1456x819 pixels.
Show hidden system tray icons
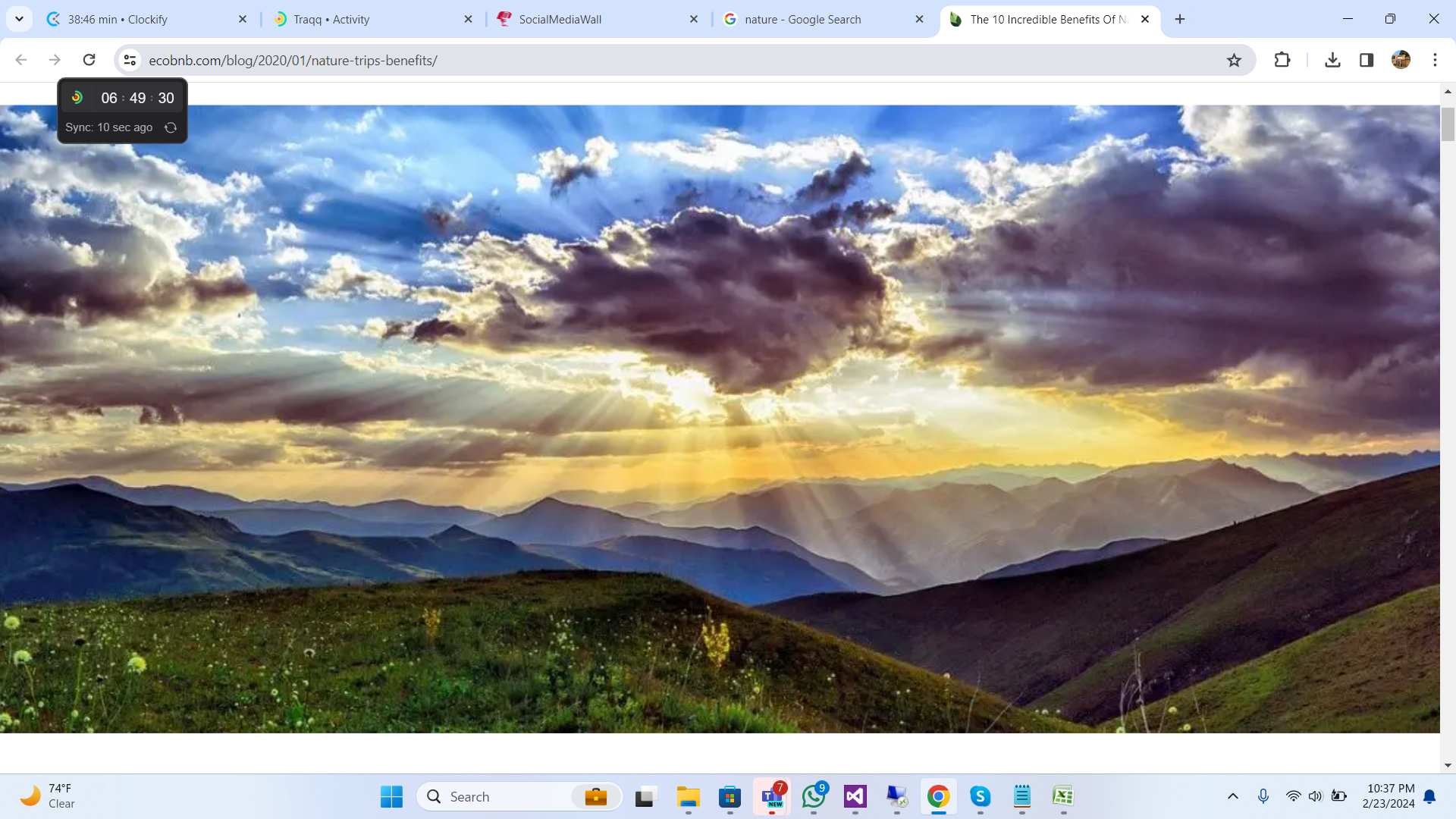point(1233,796)
